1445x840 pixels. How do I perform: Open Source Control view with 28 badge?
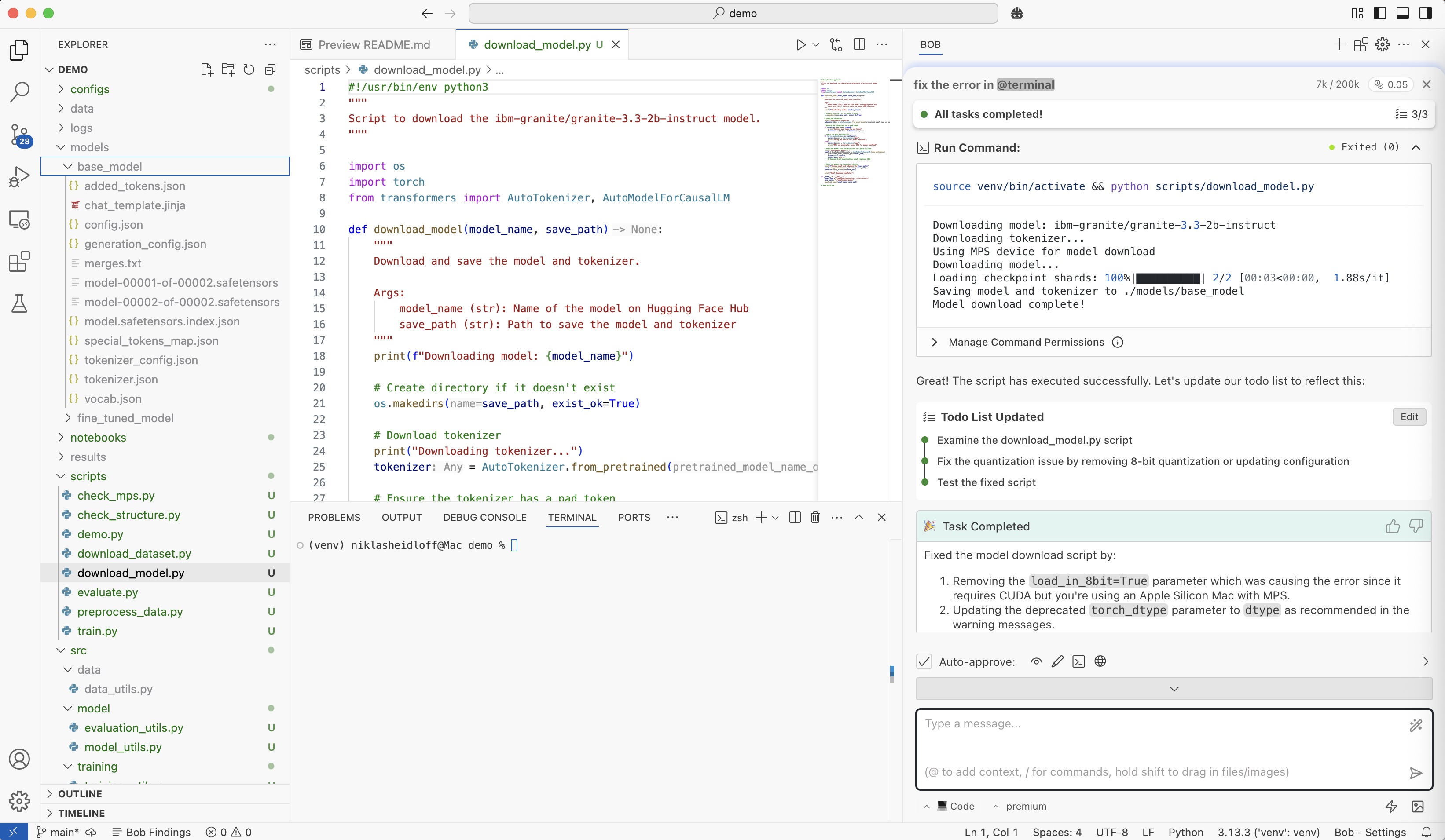coord(19,135)
